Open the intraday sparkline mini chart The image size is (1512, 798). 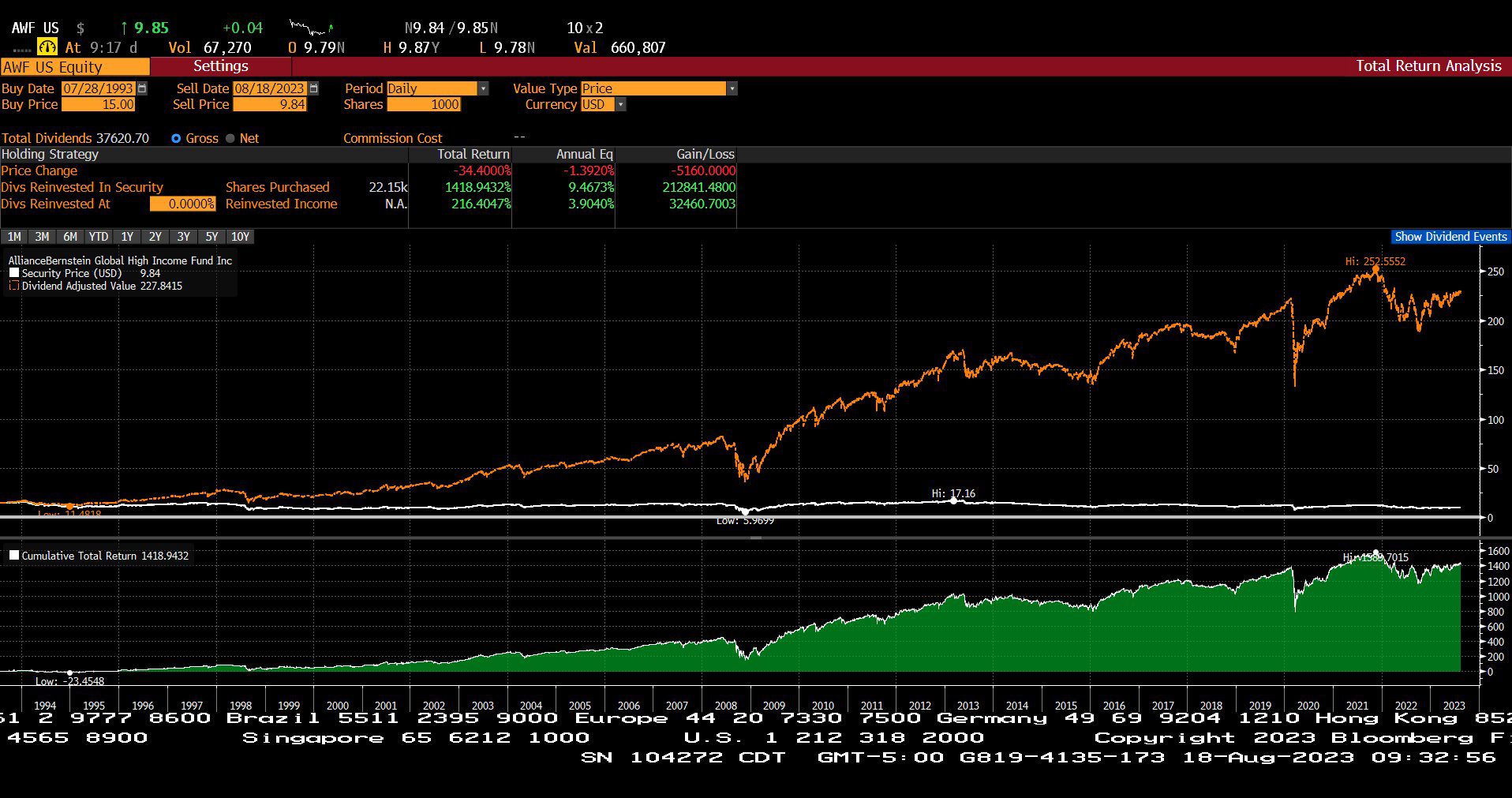click(x=311, y=28)
